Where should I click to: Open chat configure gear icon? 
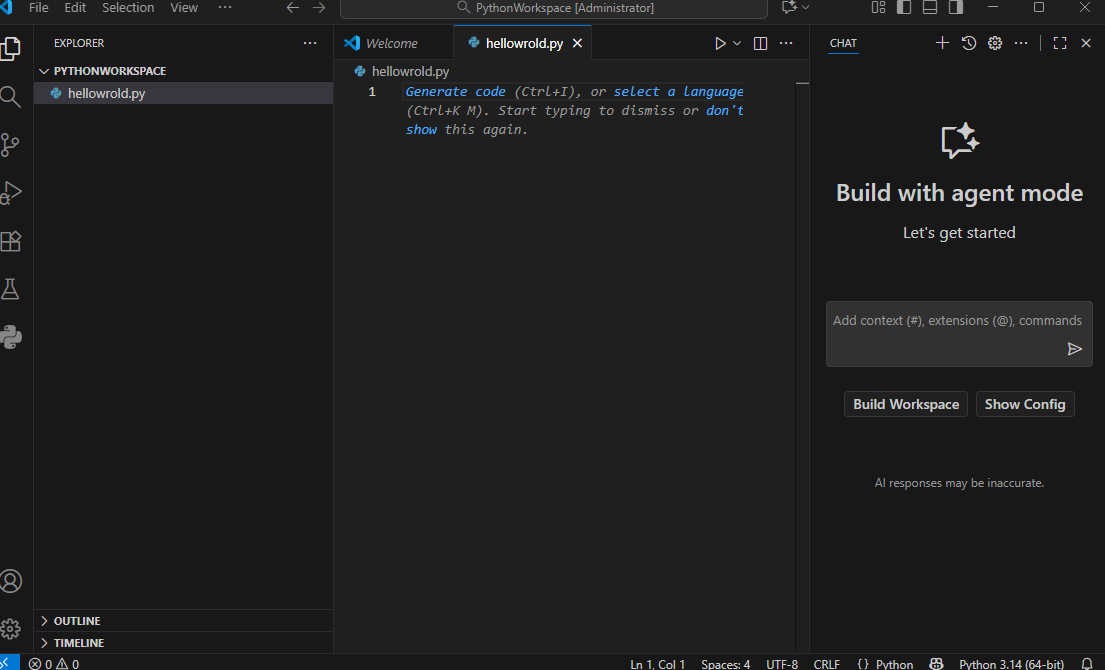tap(995, 43)
